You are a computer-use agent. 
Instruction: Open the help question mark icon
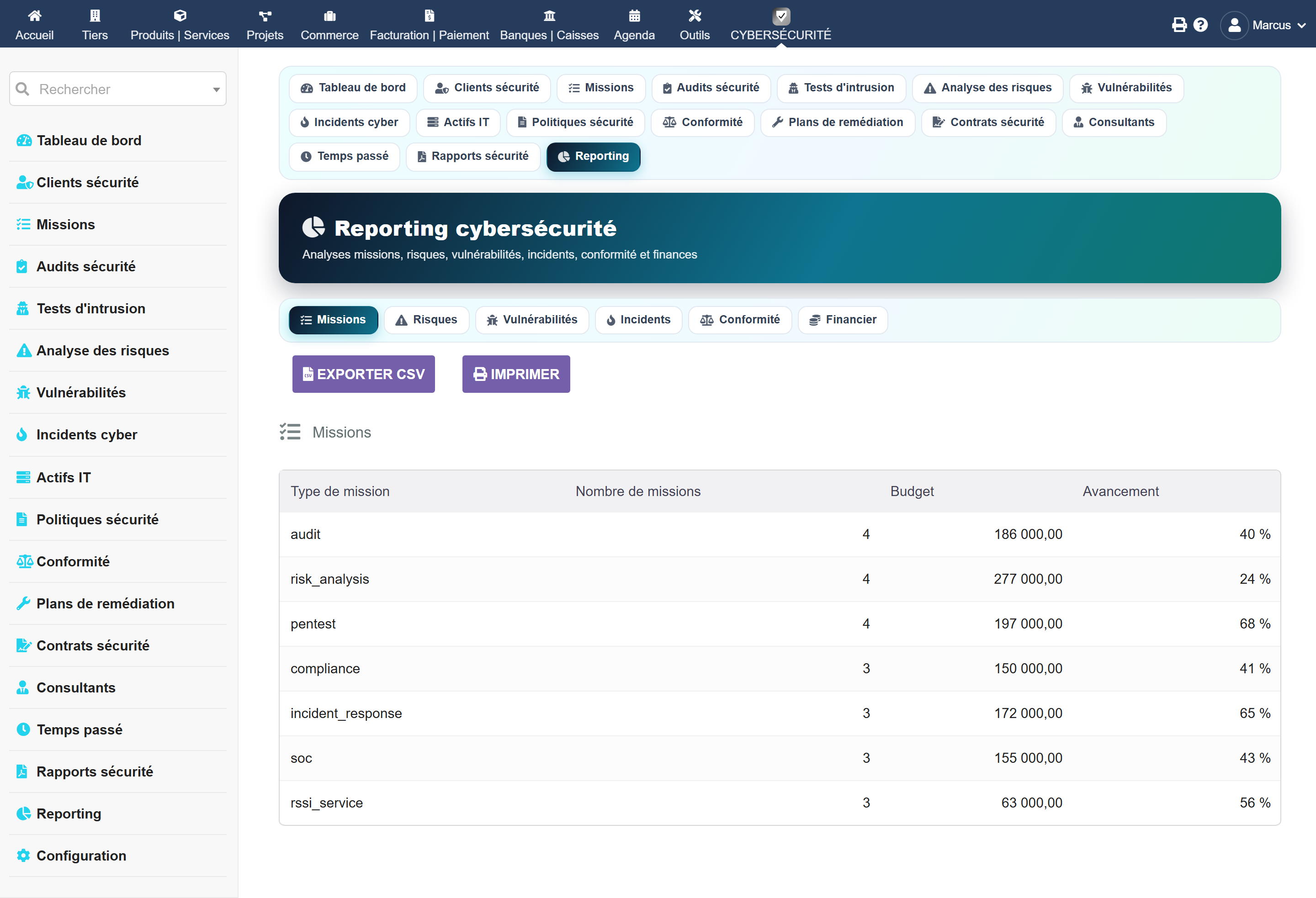[1200, 25]
